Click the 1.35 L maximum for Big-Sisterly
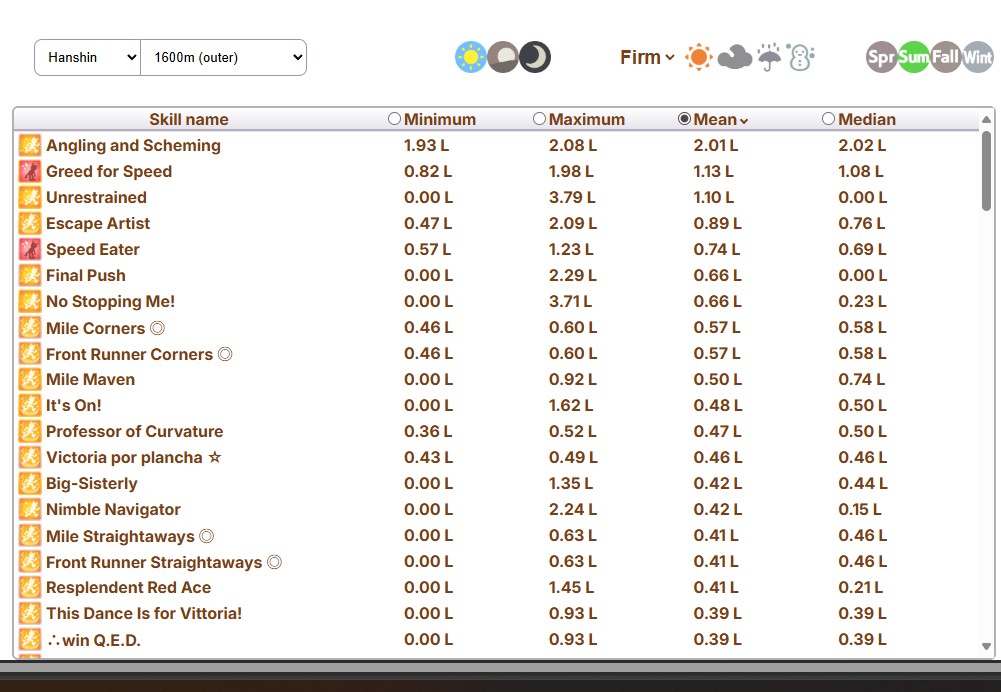The height and width of the screenshot is (692, 1001). pos(571,483)
